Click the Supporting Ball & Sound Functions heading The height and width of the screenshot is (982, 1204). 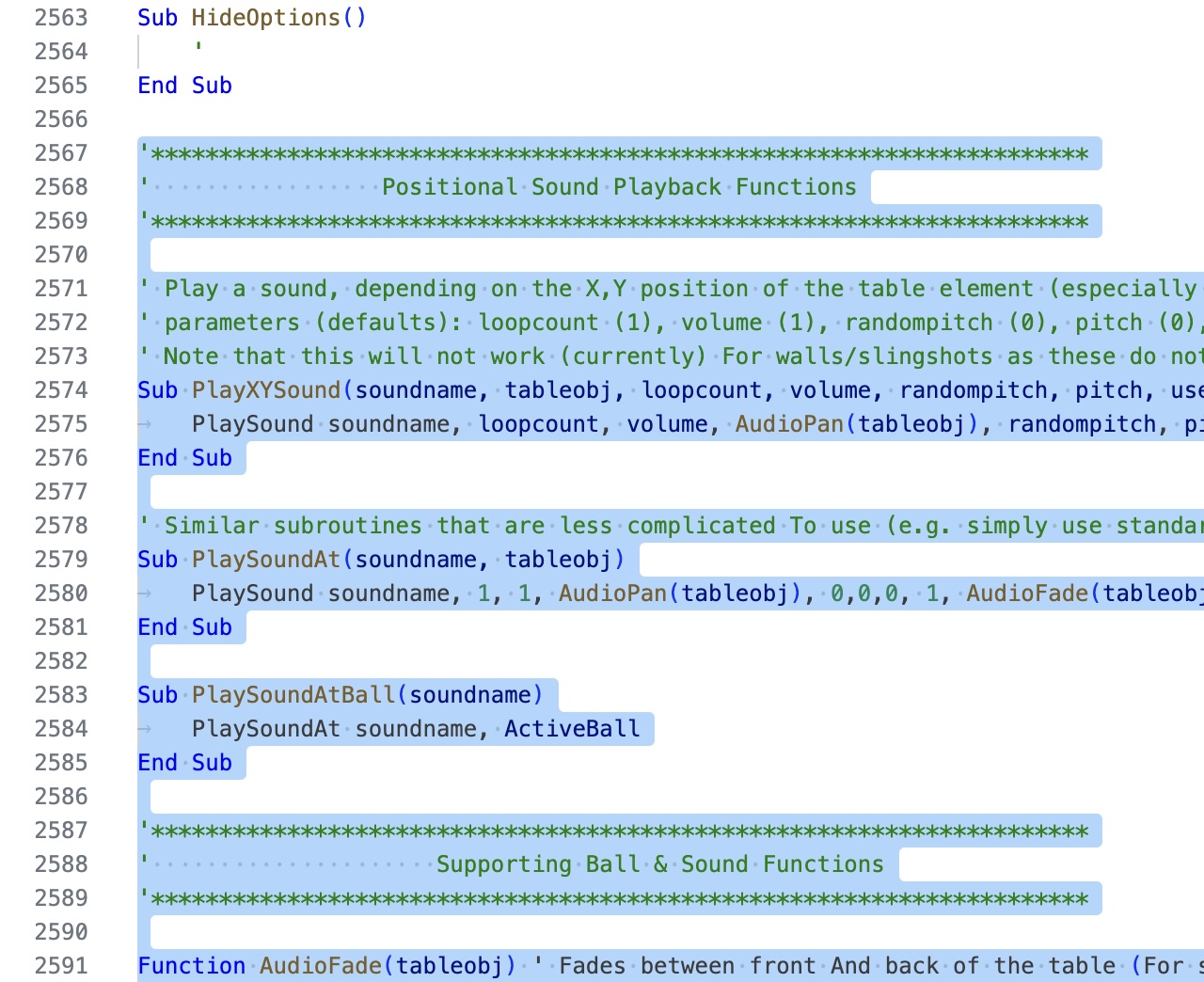click(659, 864)
